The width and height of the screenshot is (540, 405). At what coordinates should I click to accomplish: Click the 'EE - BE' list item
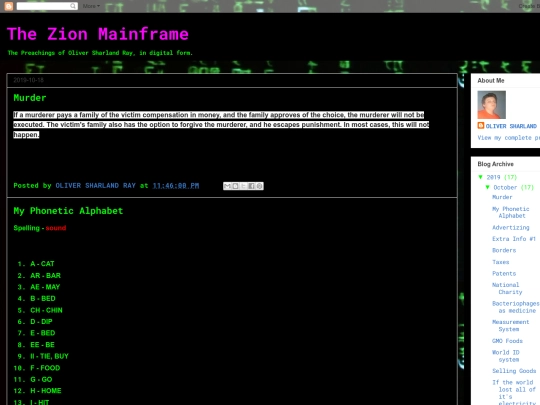coord(42,345)
